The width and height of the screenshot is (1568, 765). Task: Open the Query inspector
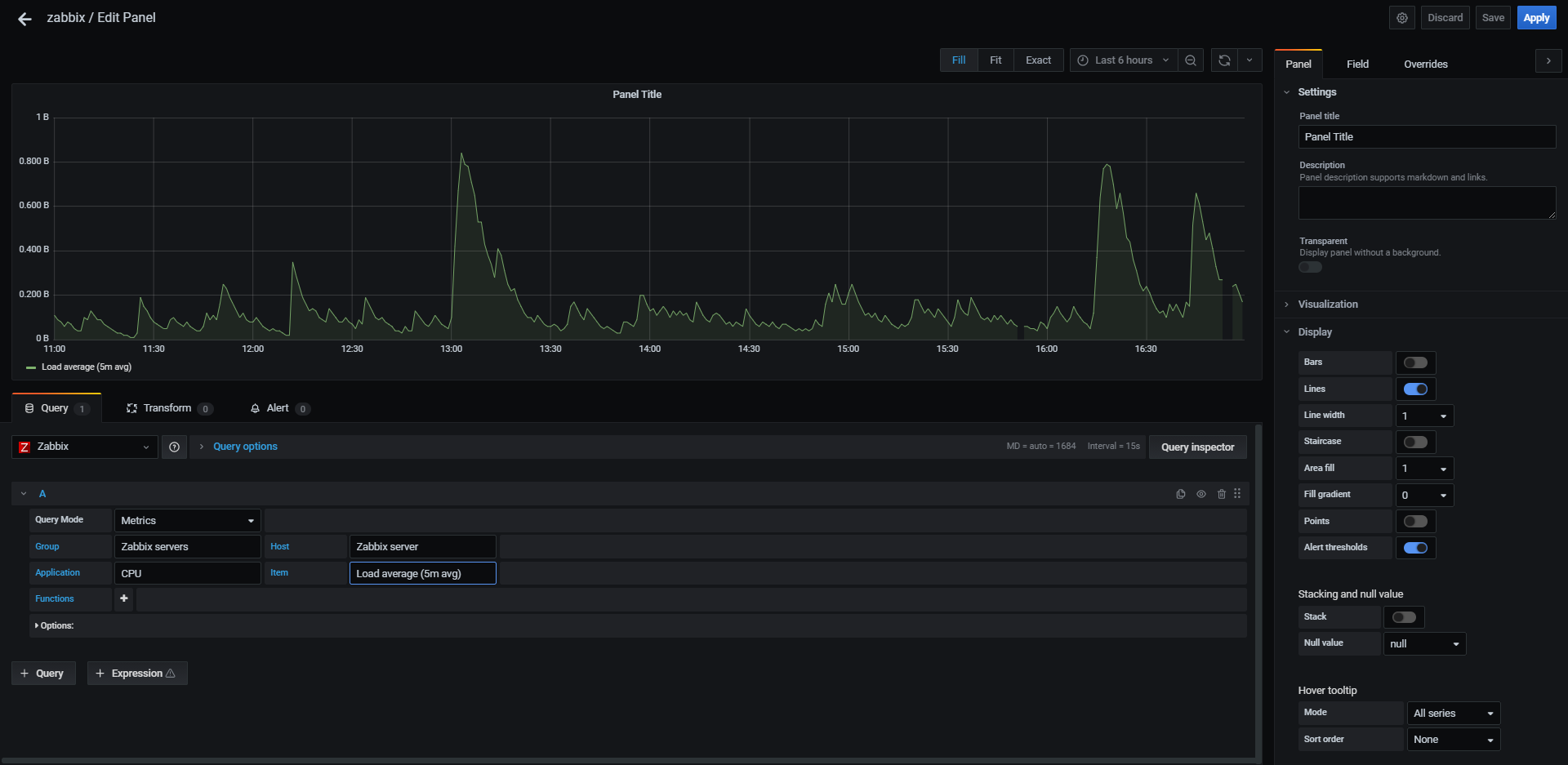point(1197,447)
